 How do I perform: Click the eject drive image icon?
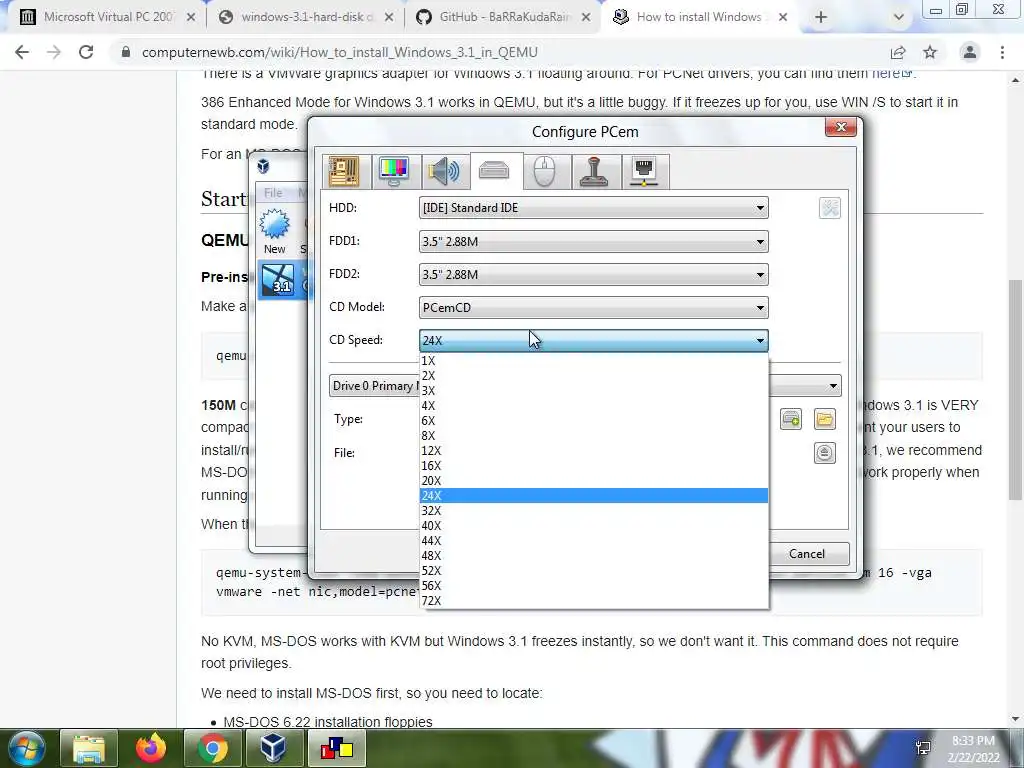point(825,453)
